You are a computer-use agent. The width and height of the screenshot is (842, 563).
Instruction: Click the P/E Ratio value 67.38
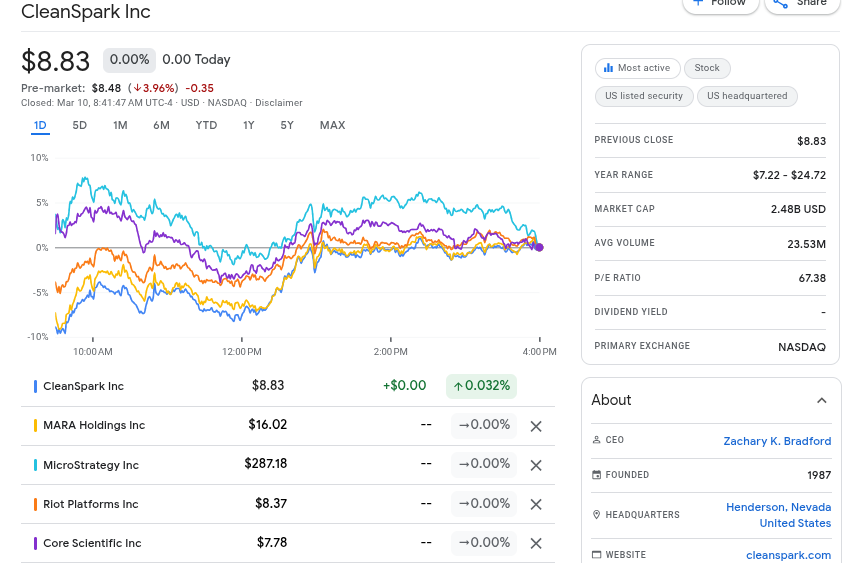(812, 278)
